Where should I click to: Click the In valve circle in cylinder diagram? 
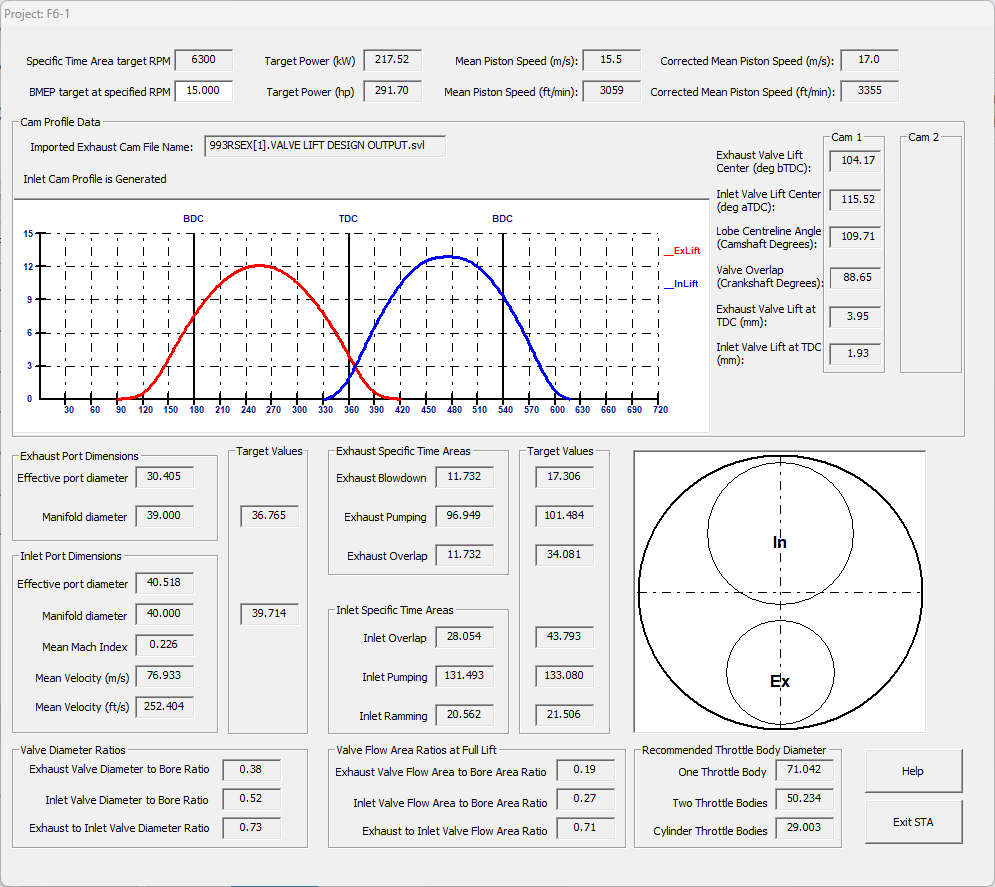point(781,534)
